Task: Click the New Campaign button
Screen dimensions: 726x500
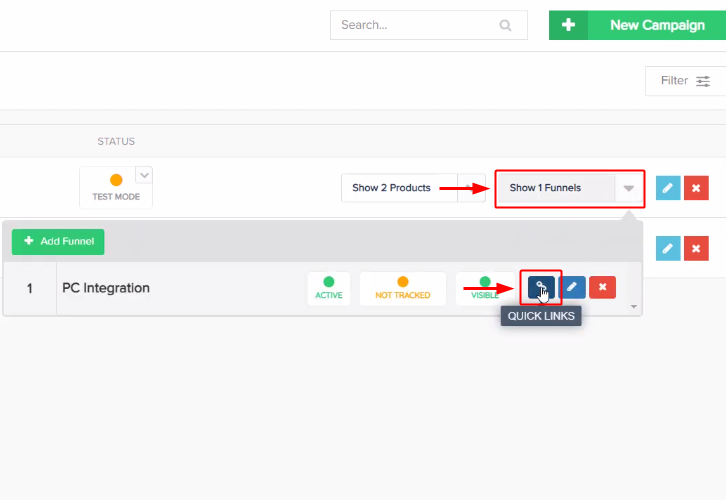Action: 637,26
